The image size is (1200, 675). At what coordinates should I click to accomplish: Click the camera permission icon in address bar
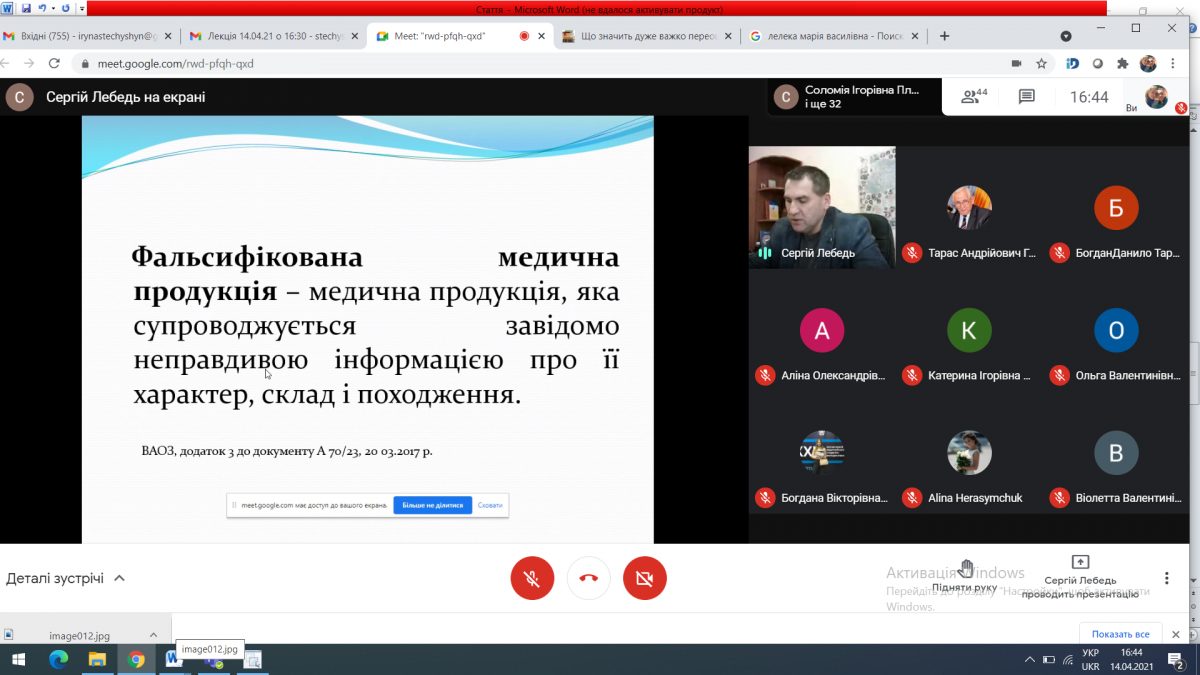click(1016, 63)
